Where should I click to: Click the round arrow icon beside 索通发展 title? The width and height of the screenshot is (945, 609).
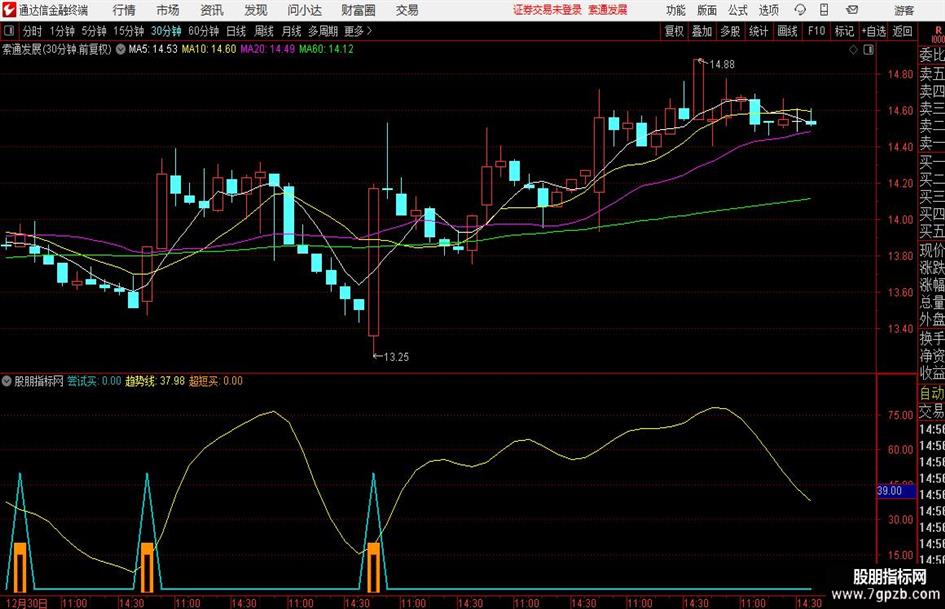tap(121, 49)
